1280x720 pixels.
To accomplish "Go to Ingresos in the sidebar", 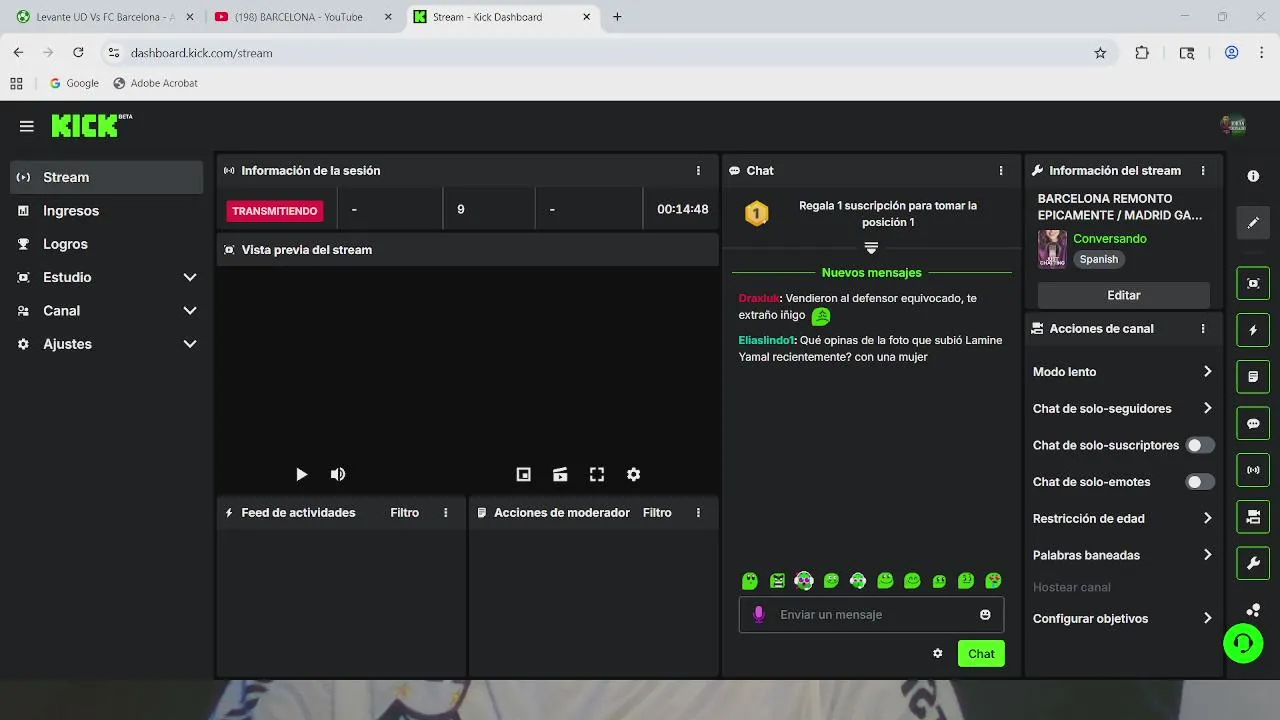I will (x=107, y=211).
